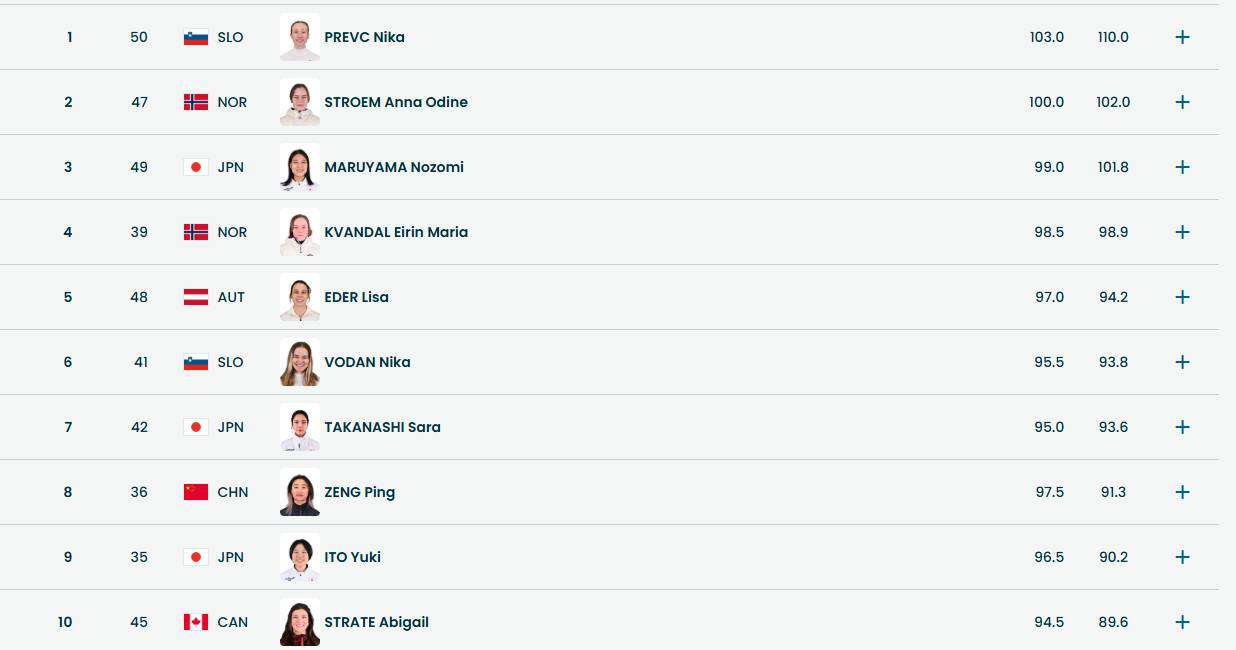Viewport: 1236px width, 650px height.
Task: Expand VODAN Nika jump details
Action: tap(1182, 362)
